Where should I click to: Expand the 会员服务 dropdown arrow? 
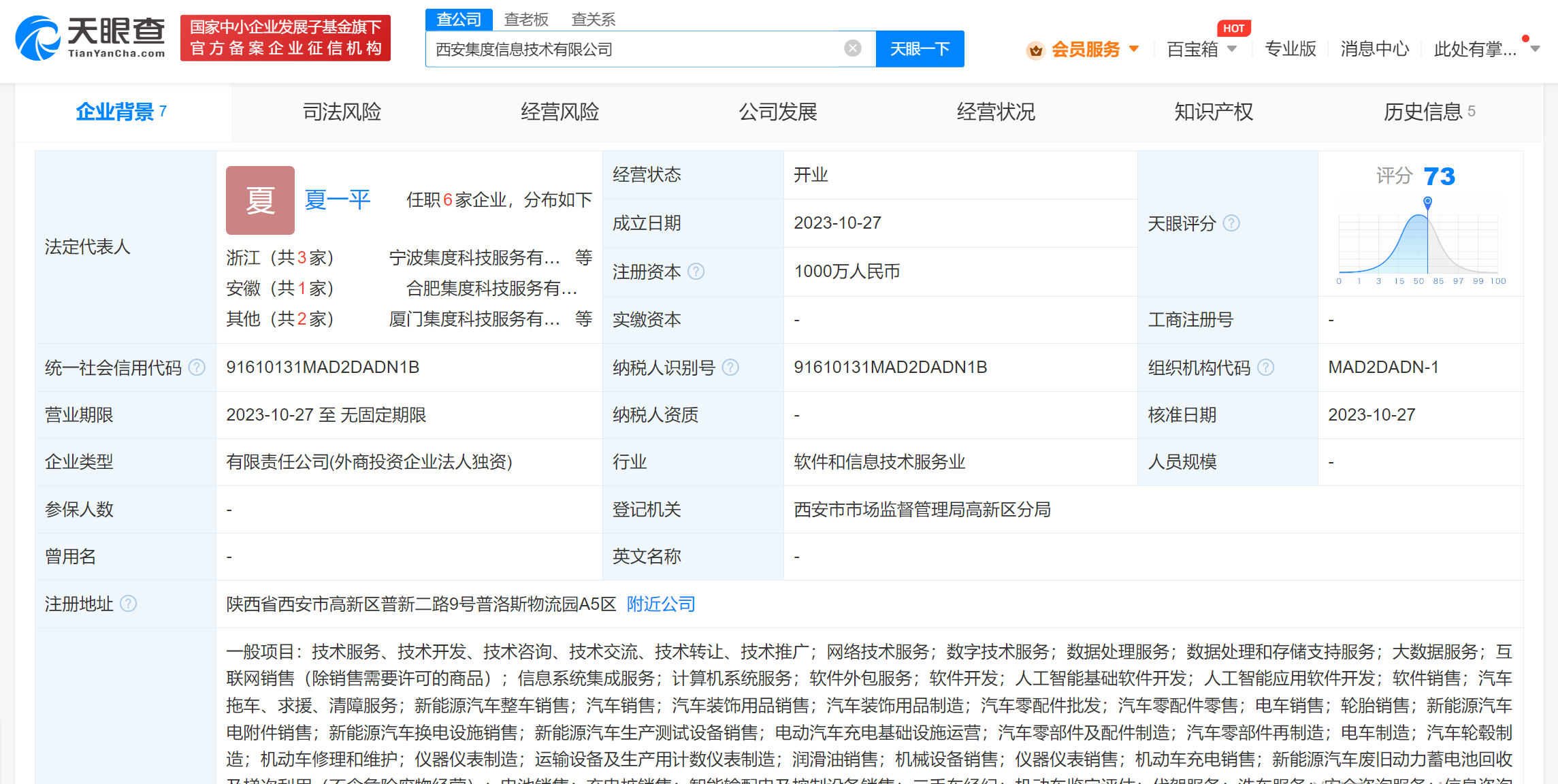(1134, 49)
